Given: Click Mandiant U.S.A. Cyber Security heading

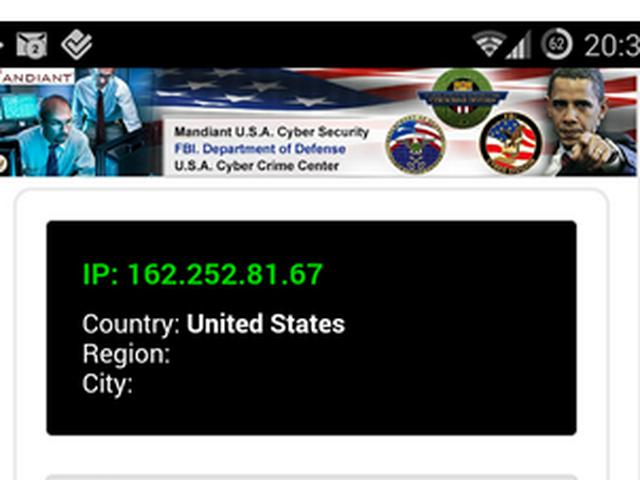Looking at the screenshot, I should click(271, 132).
